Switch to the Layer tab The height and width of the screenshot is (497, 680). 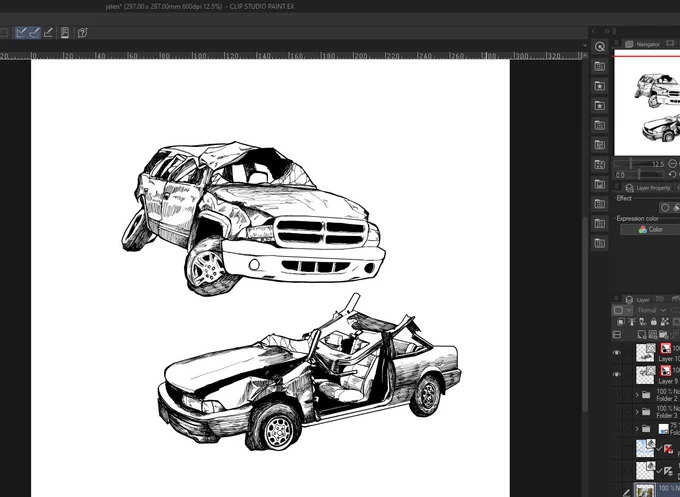637,300
